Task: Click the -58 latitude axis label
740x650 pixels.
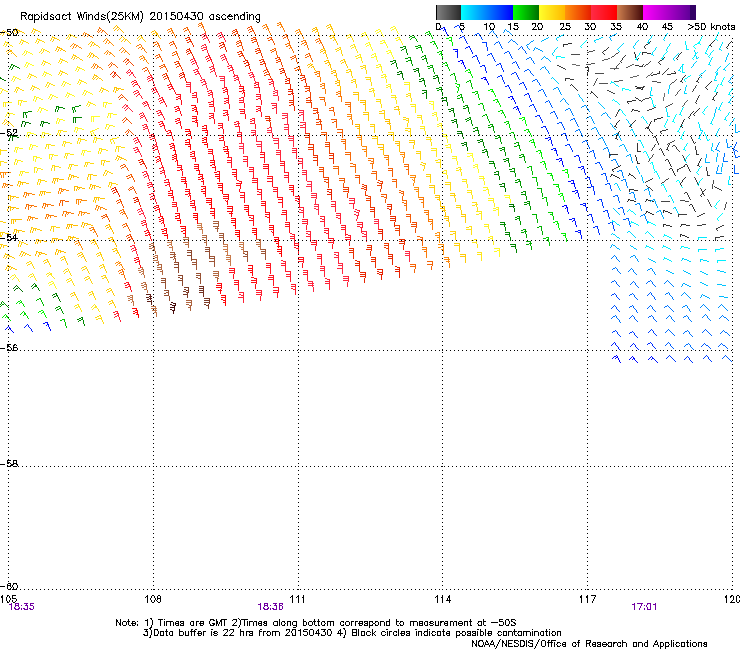Action: (9, 464)
